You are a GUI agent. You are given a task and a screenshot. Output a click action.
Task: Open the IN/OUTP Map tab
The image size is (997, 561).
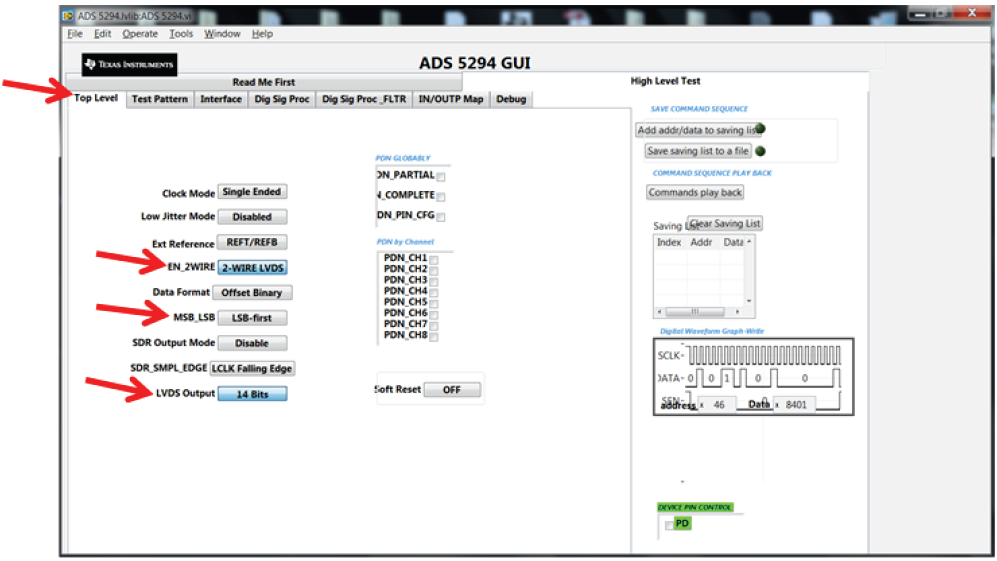pos(451,99)
